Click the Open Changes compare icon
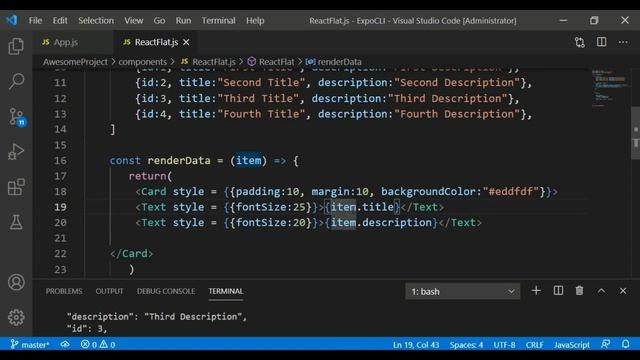 tap(580, 42)
